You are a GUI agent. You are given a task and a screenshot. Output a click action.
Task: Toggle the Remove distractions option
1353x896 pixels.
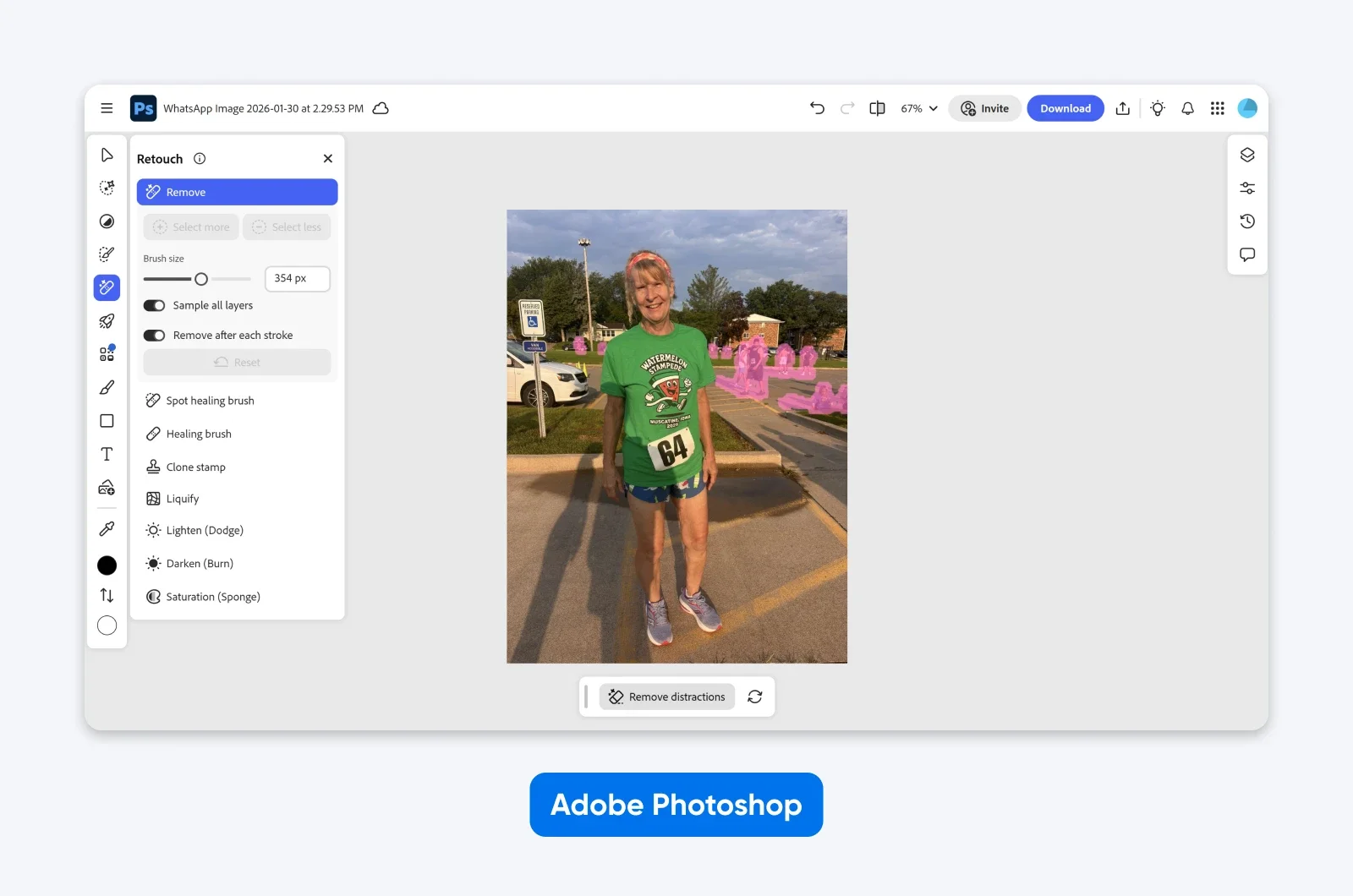pos(666,697)
